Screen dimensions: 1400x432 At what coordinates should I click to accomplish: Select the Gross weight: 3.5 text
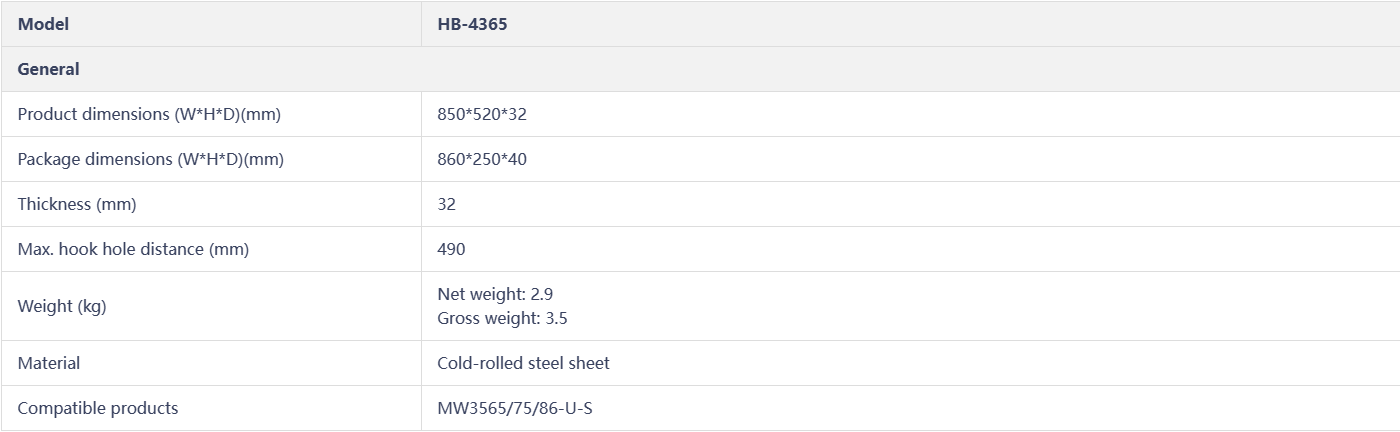point(503,319)
